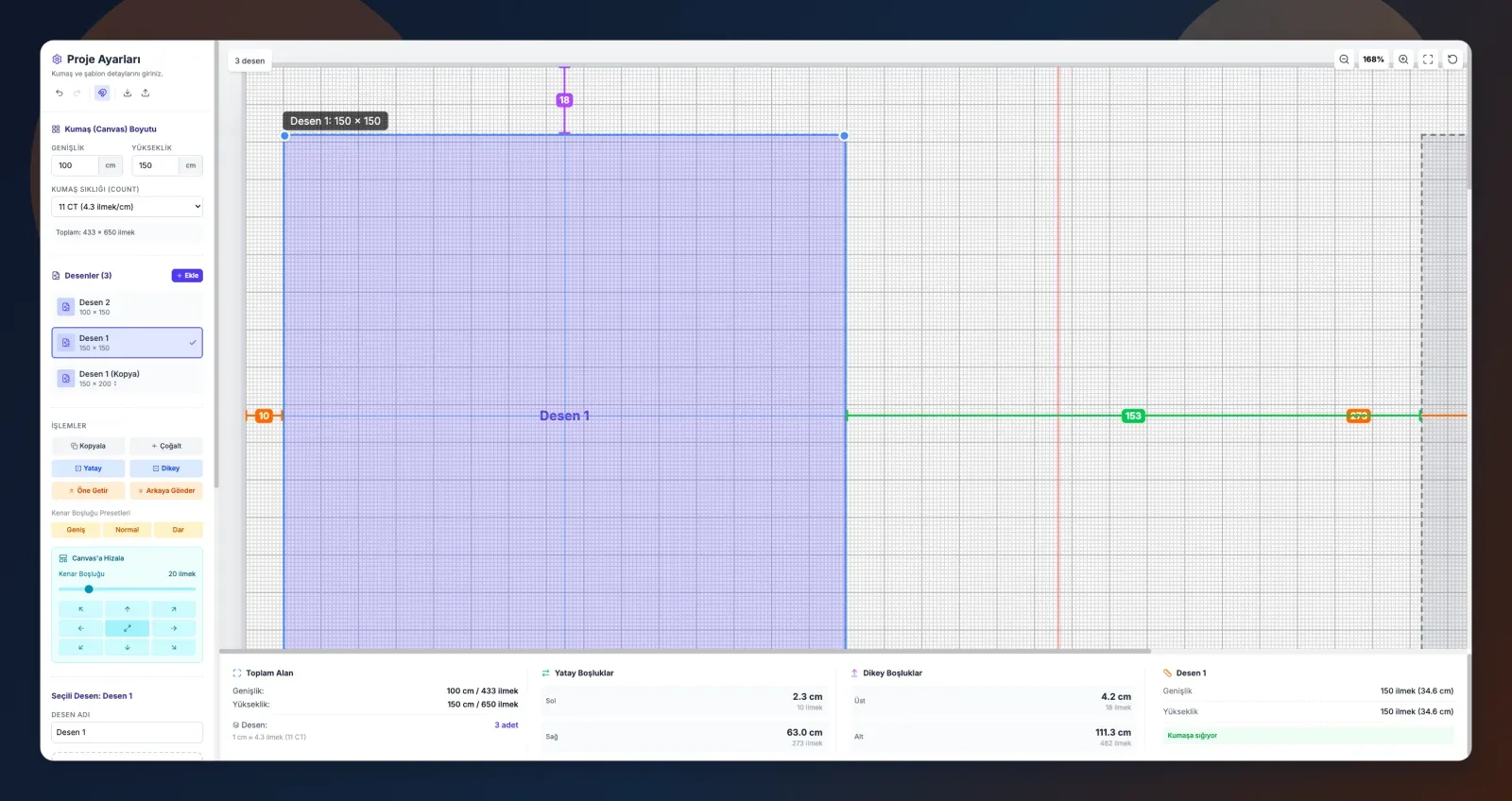Screen dimensions: 1512x801
Task: Click the fit-to-screen icon
Action: pos(1428,60)
